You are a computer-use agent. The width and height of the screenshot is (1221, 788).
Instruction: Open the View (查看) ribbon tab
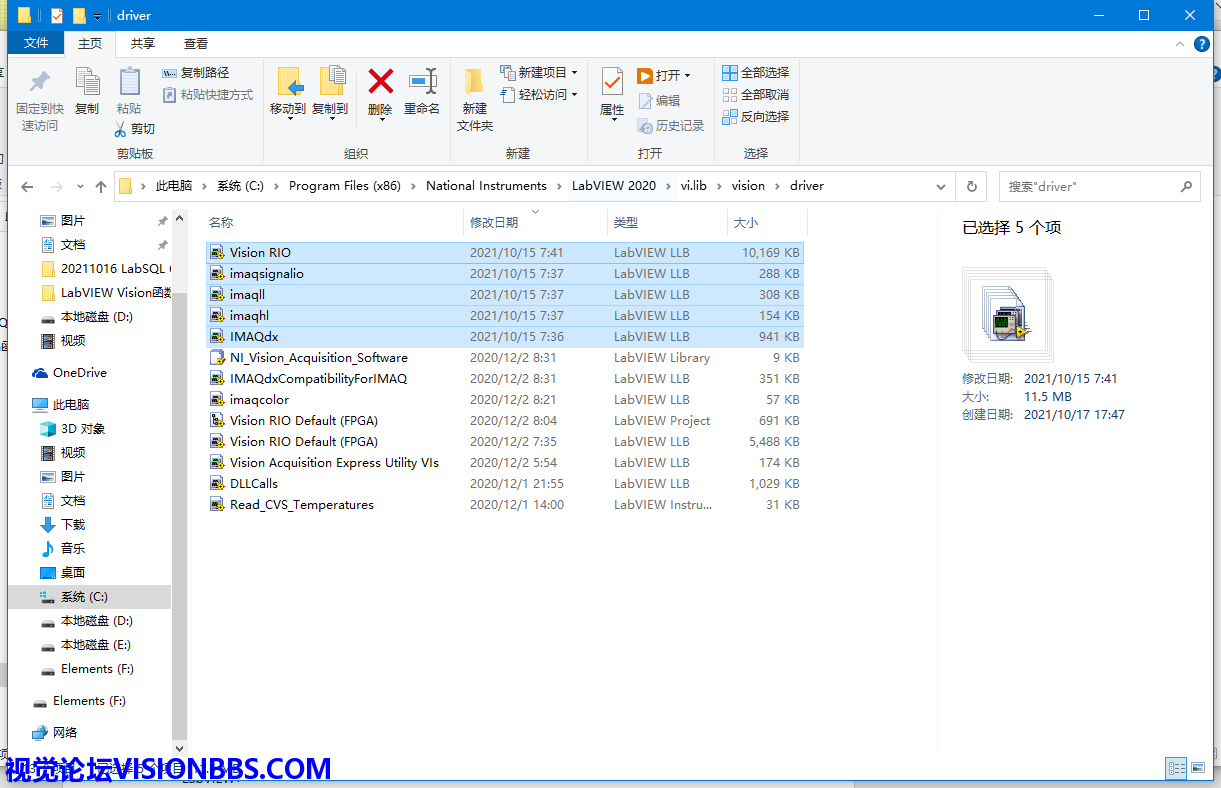point(196,44)
